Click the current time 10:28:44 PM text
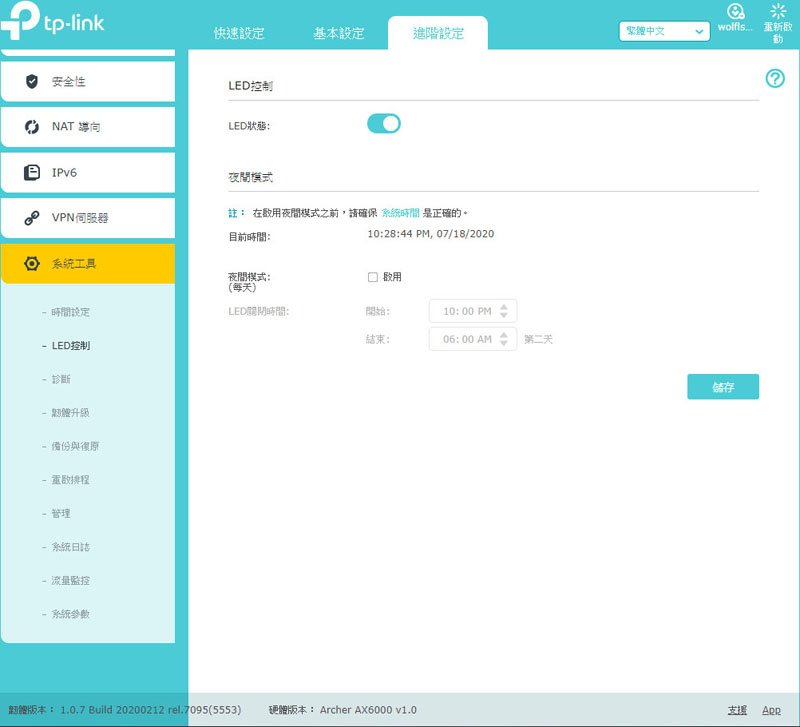Image resolution: width=800 pixels, height=727 pixels. pos(431,234)
